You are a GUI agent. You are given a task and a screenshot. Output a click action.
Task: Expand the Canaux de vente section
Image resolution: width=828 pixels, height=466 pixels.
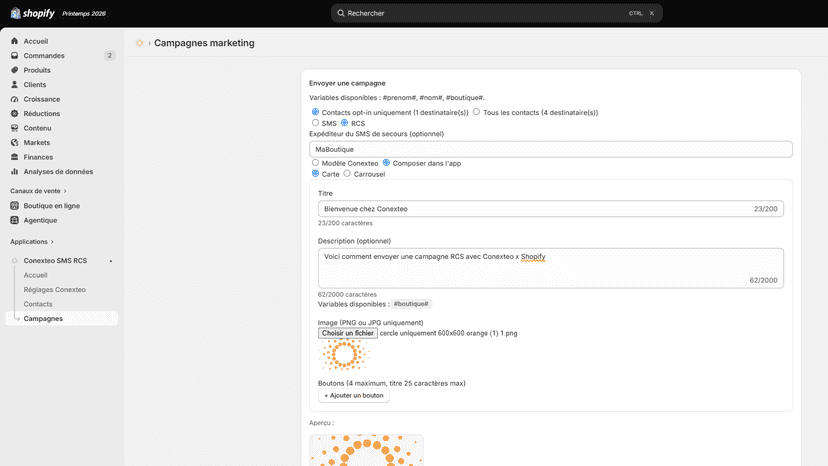pyautogui.click(x=38, y=191)
